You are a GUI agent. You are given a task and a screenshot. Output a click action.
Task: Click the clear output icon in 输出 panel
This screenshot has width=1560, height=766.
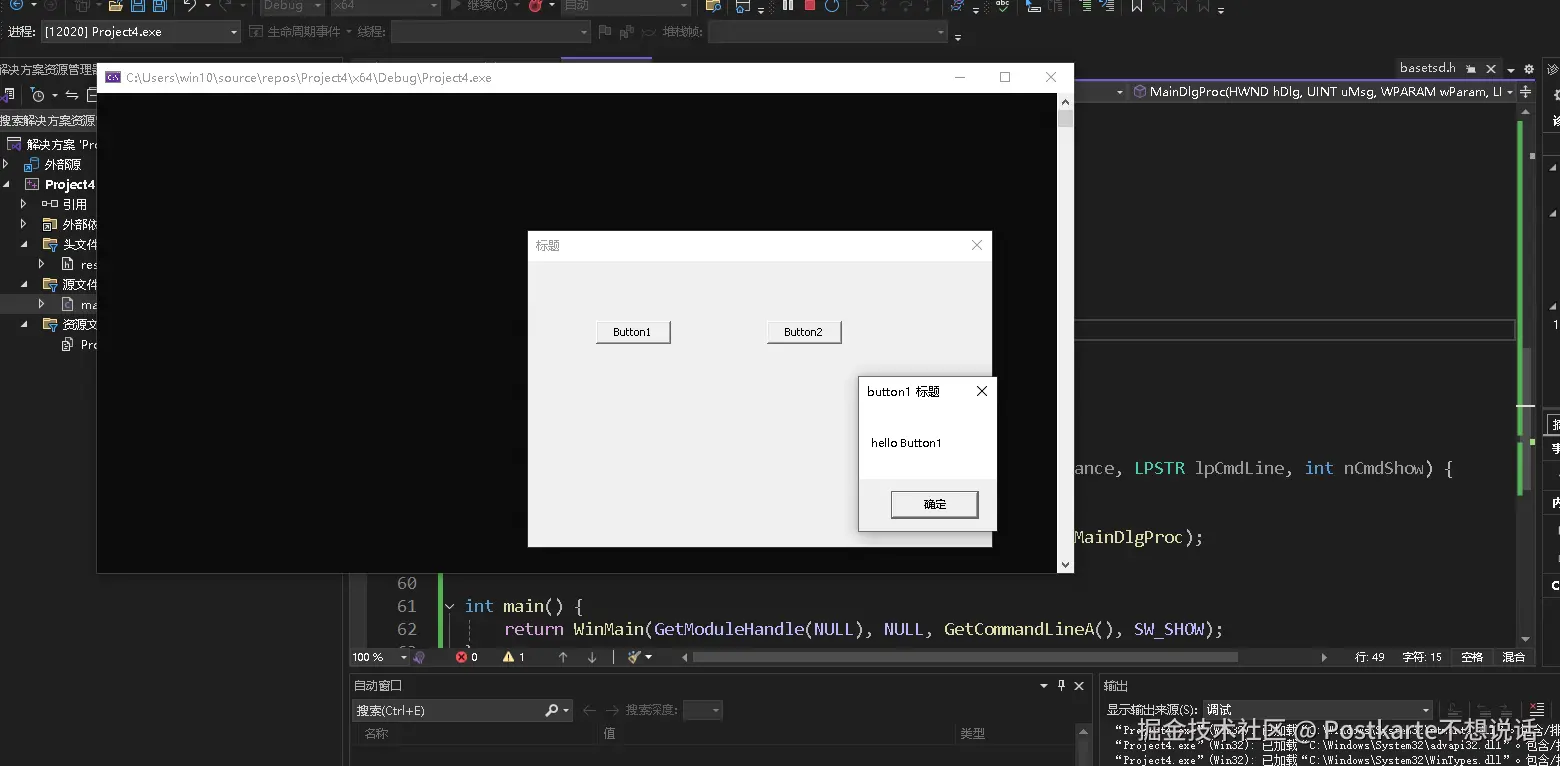click(1537, 709)
